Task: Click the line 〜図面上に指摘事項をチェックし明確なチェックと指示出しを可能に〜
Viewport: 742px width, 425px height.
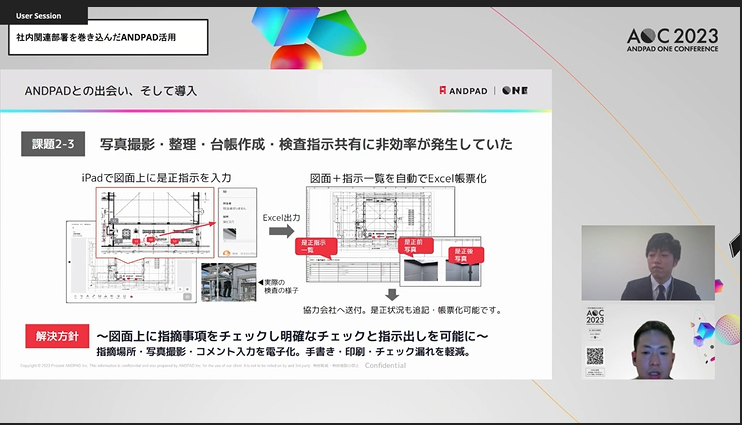Action: pyautogui.click(x=292, y=336)
